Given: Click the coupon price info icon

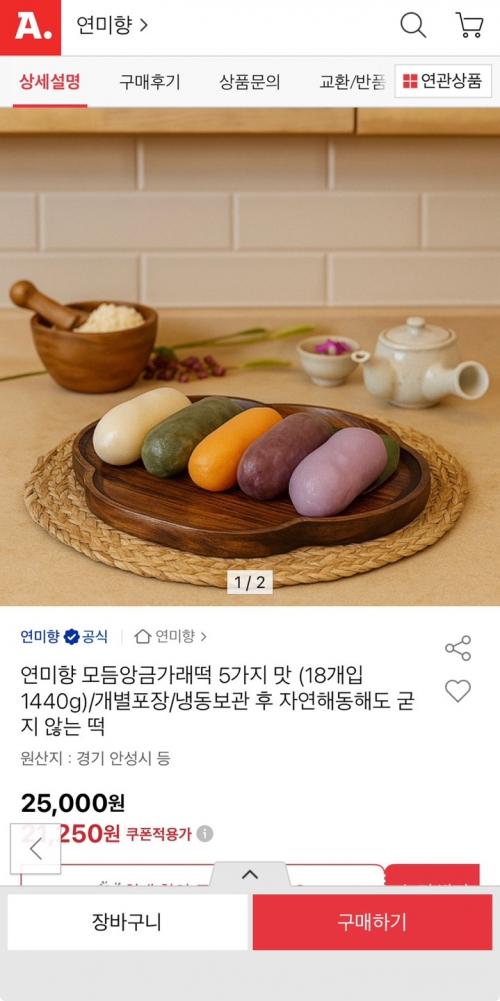Looking at the screenshot, I should click(204, 834).
